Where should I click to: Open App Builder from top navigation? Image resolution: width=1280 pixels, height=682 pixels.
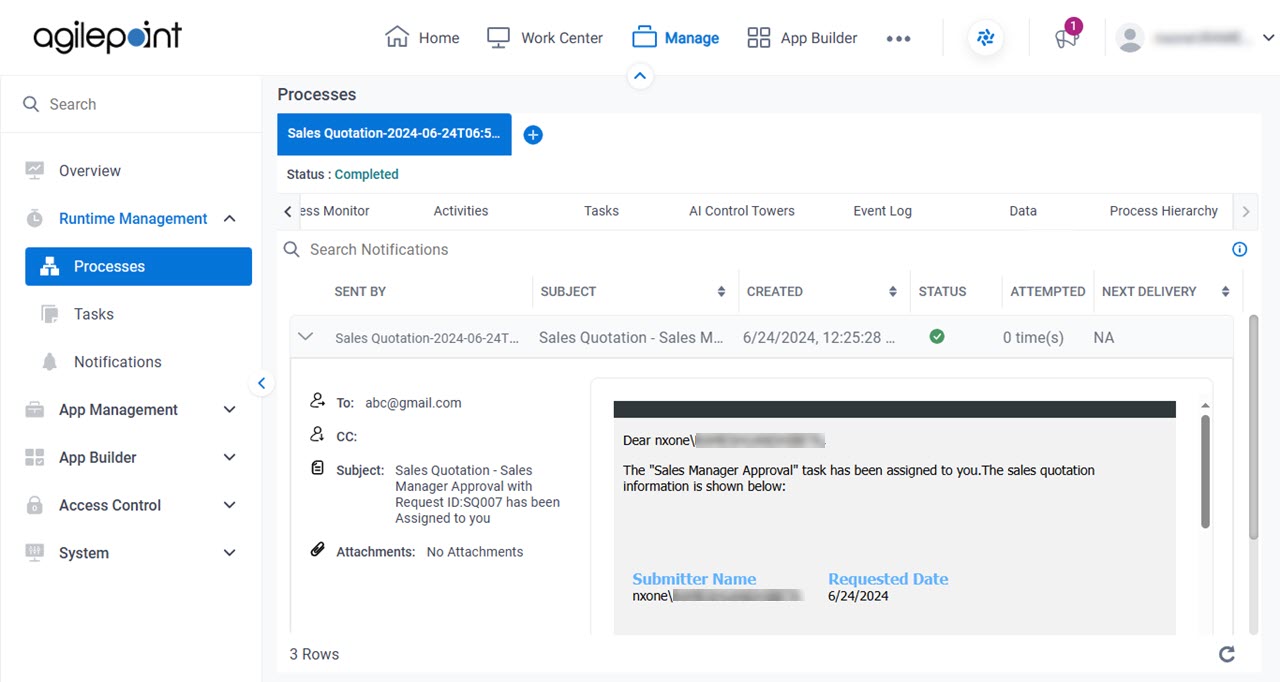(802, 38)
